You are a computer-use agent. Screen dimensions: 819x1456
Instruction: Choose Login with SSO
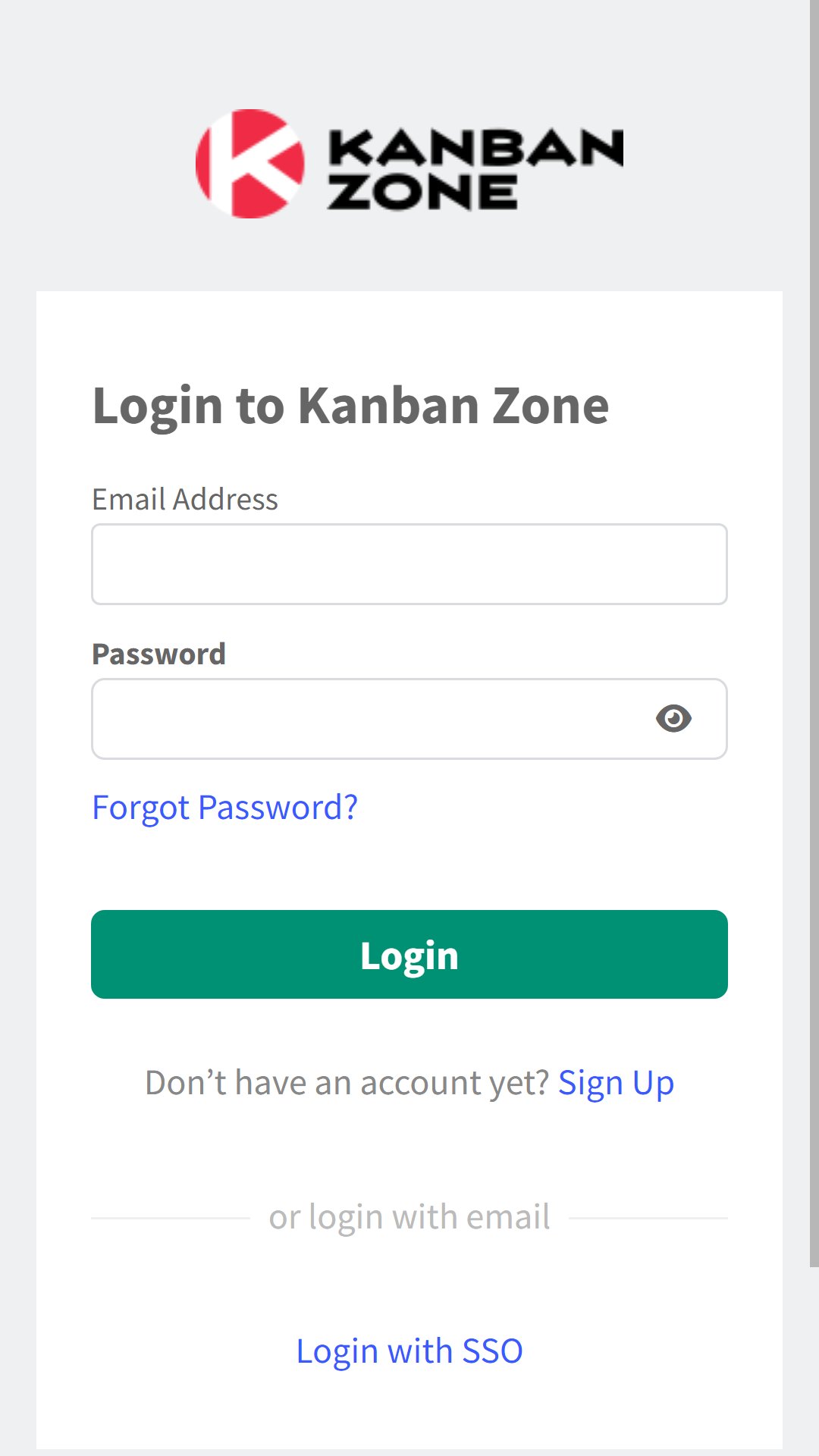pos(409,1351)
